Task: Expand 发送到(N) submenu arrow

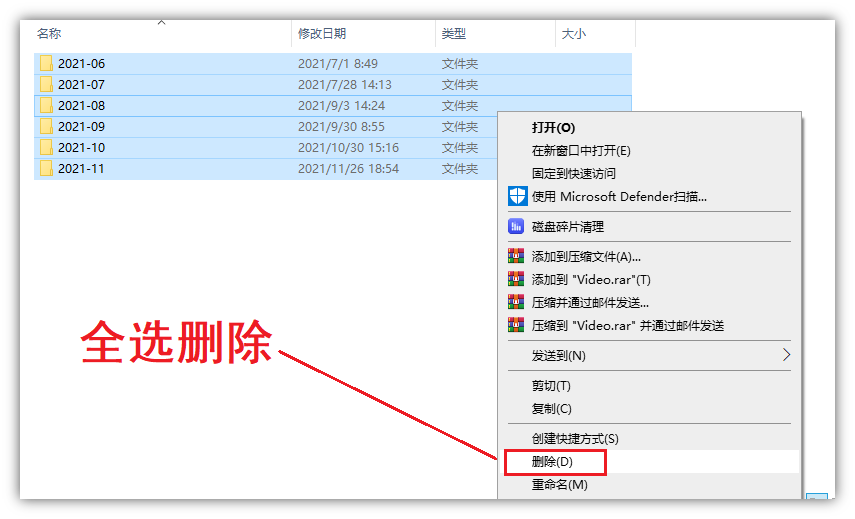Action: (x=786, y=355)
